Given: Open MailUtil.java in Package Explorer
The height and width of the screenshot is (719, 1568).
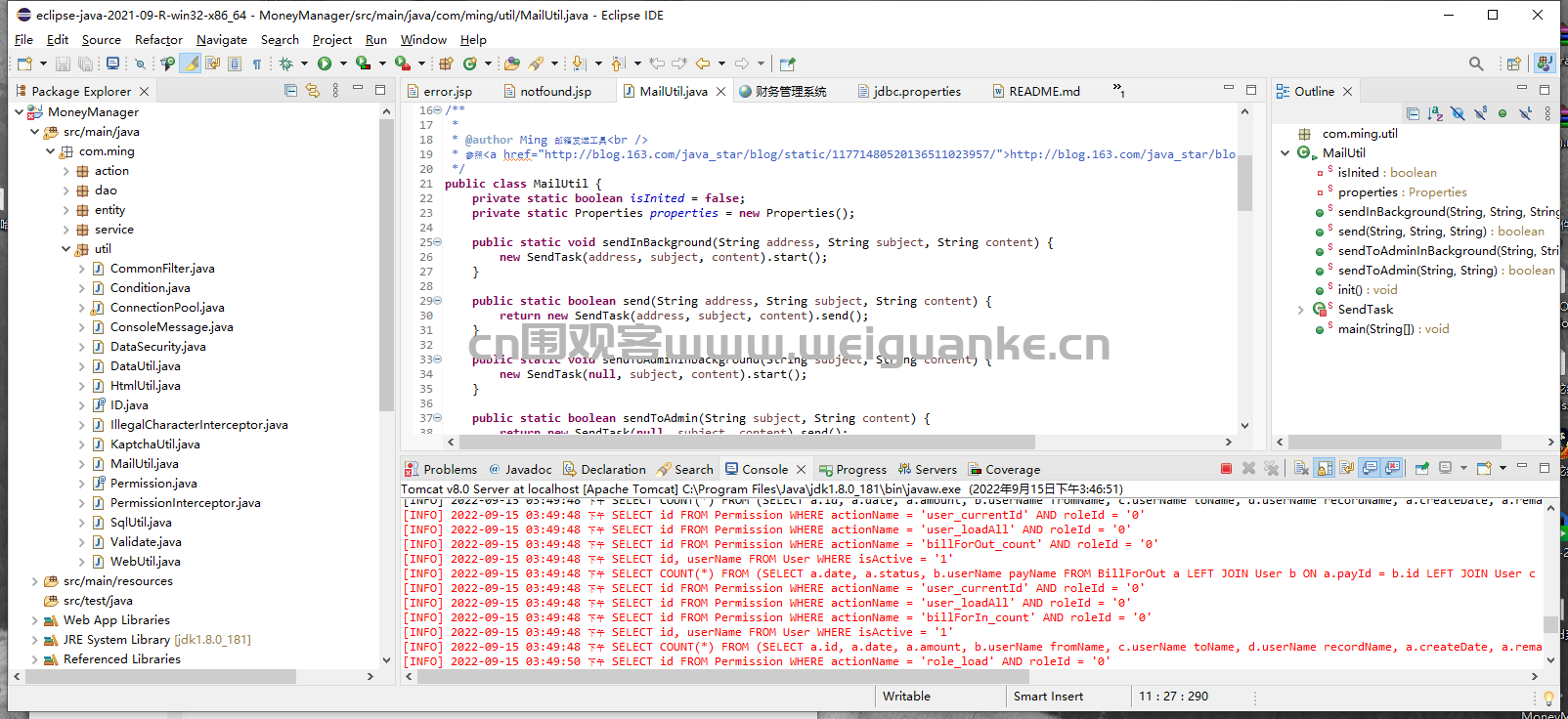Looking at the screenshot, I should [x=144, y=464].
